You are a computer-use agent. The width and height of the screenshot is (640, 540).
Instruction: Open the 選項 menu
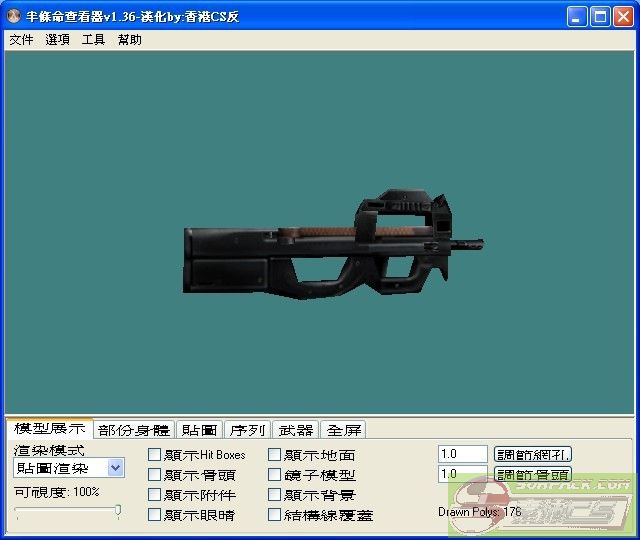click(58, 40)
